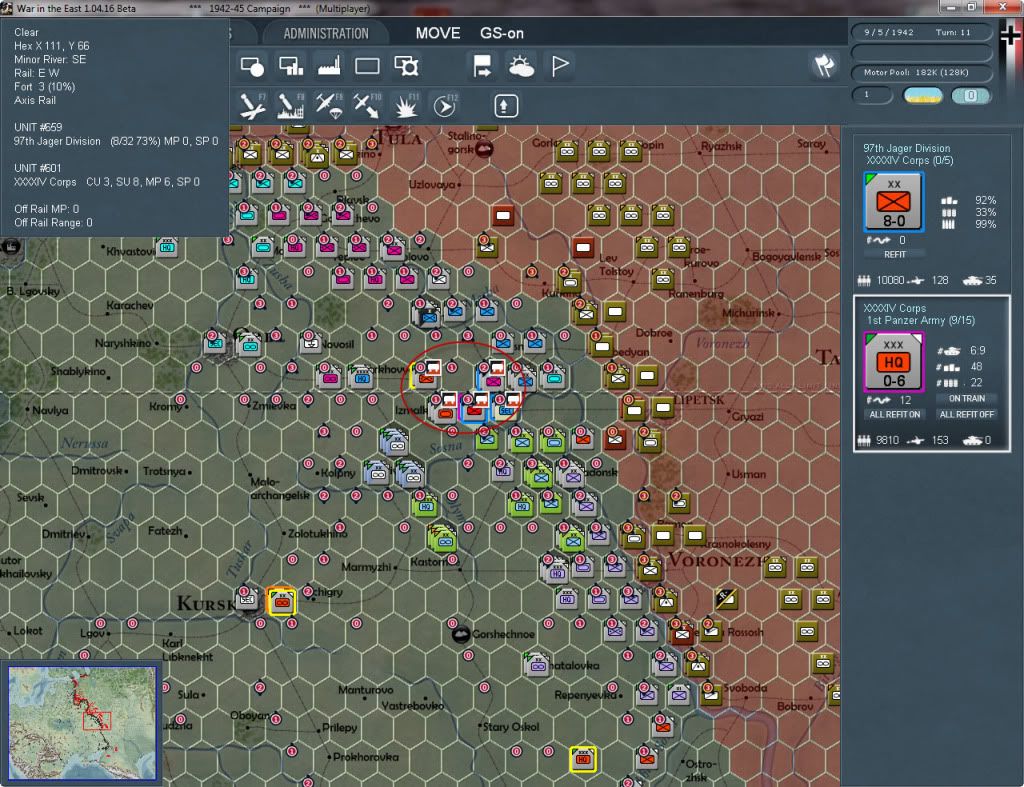Click the F12 circular arrow icon

point(444,106)
